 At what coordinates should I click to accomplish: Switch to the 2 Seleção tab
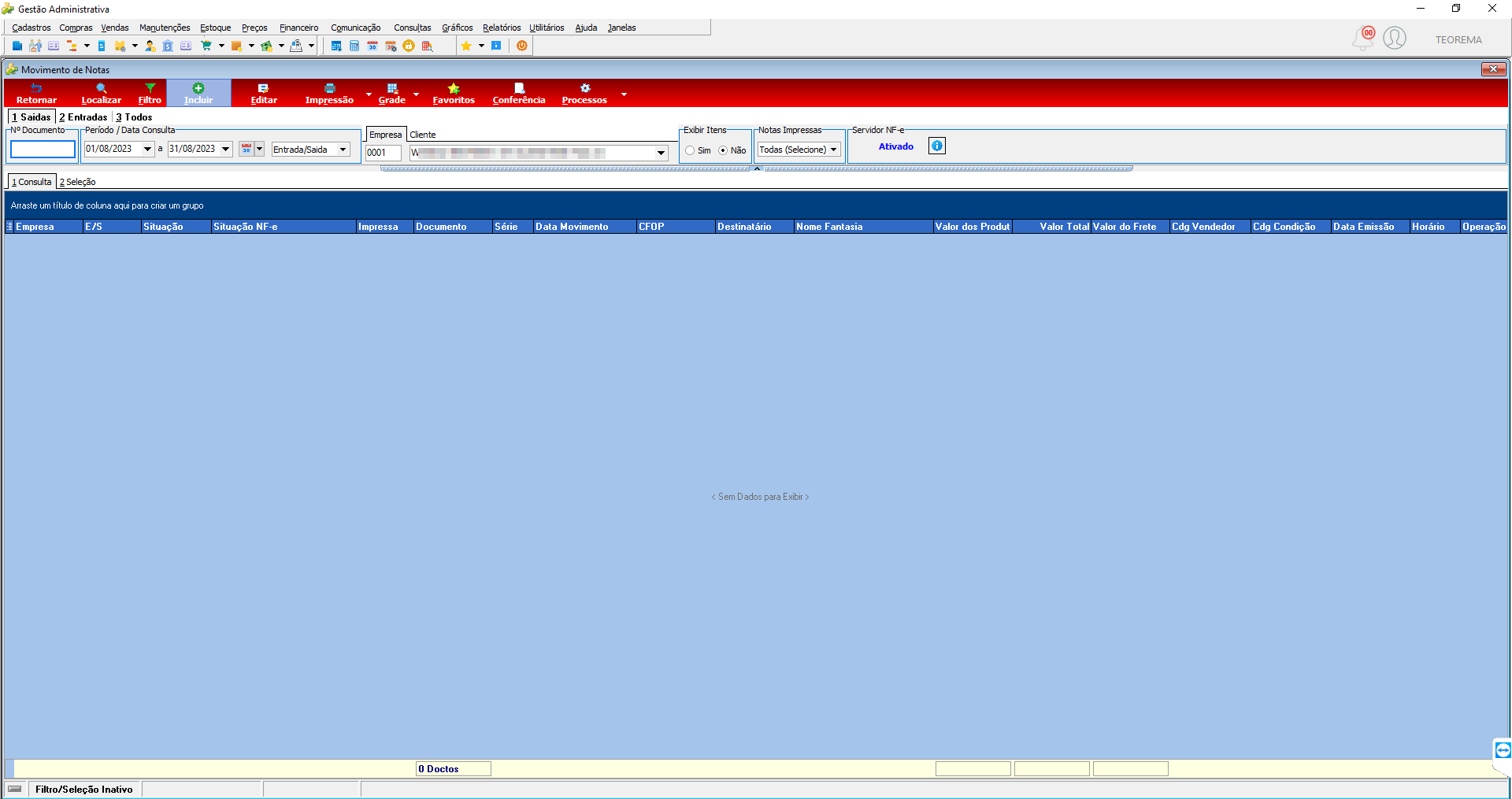pos(77,182)
